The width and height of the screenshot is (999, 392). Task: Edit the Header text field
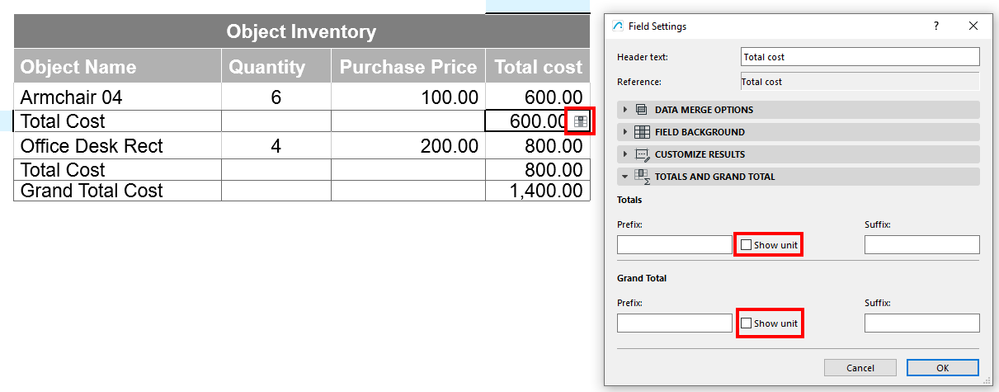point(860,57)
